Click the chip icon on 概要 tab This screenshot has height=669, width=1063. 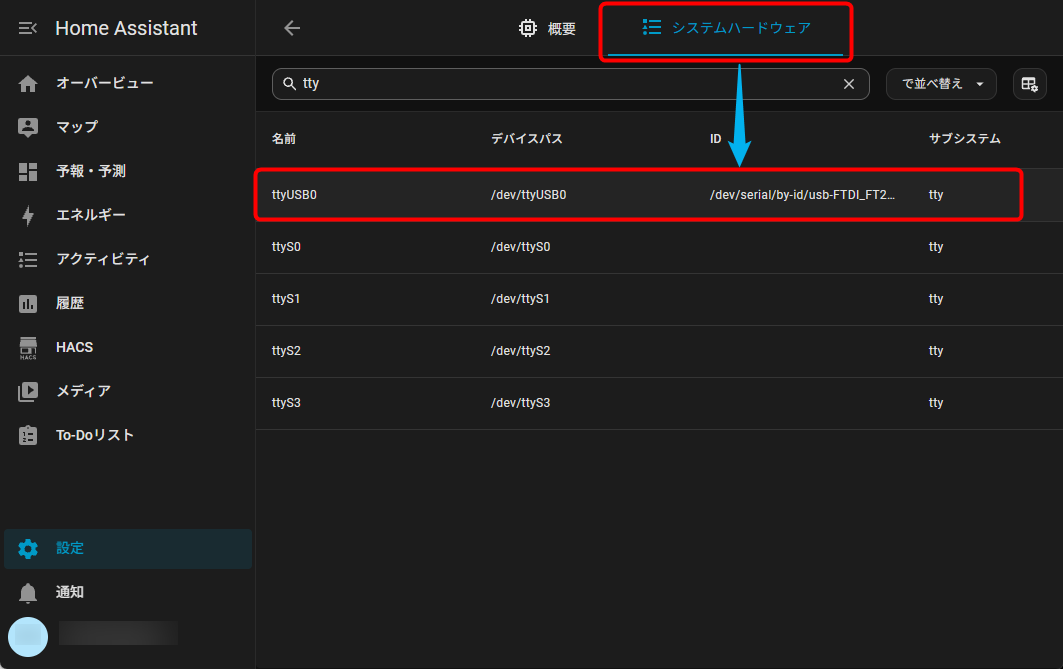coord(527,28)
